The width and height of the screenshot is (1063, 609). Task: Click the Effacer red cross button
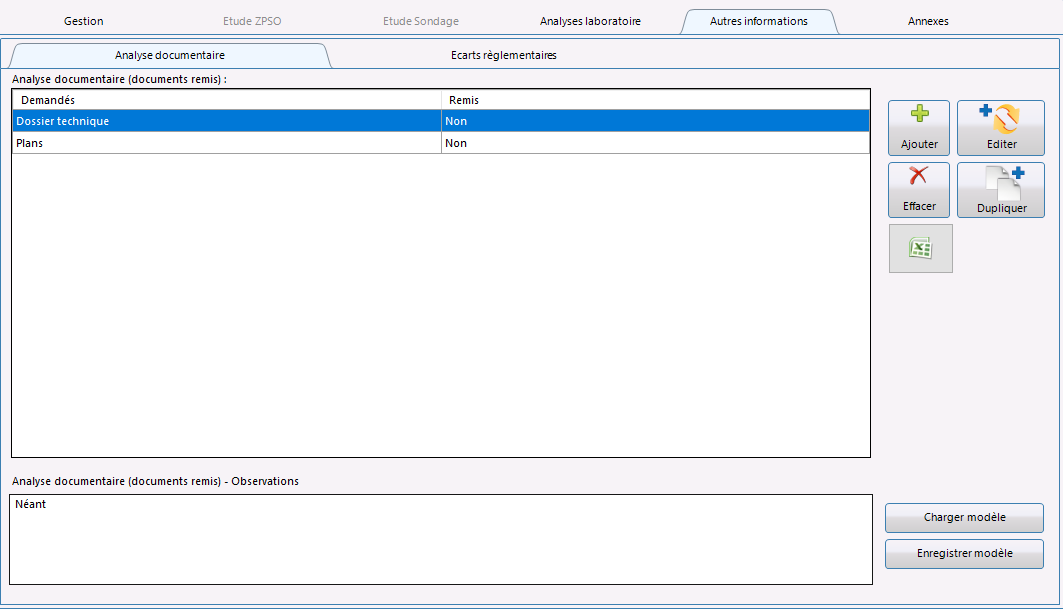tap(919, 190)
